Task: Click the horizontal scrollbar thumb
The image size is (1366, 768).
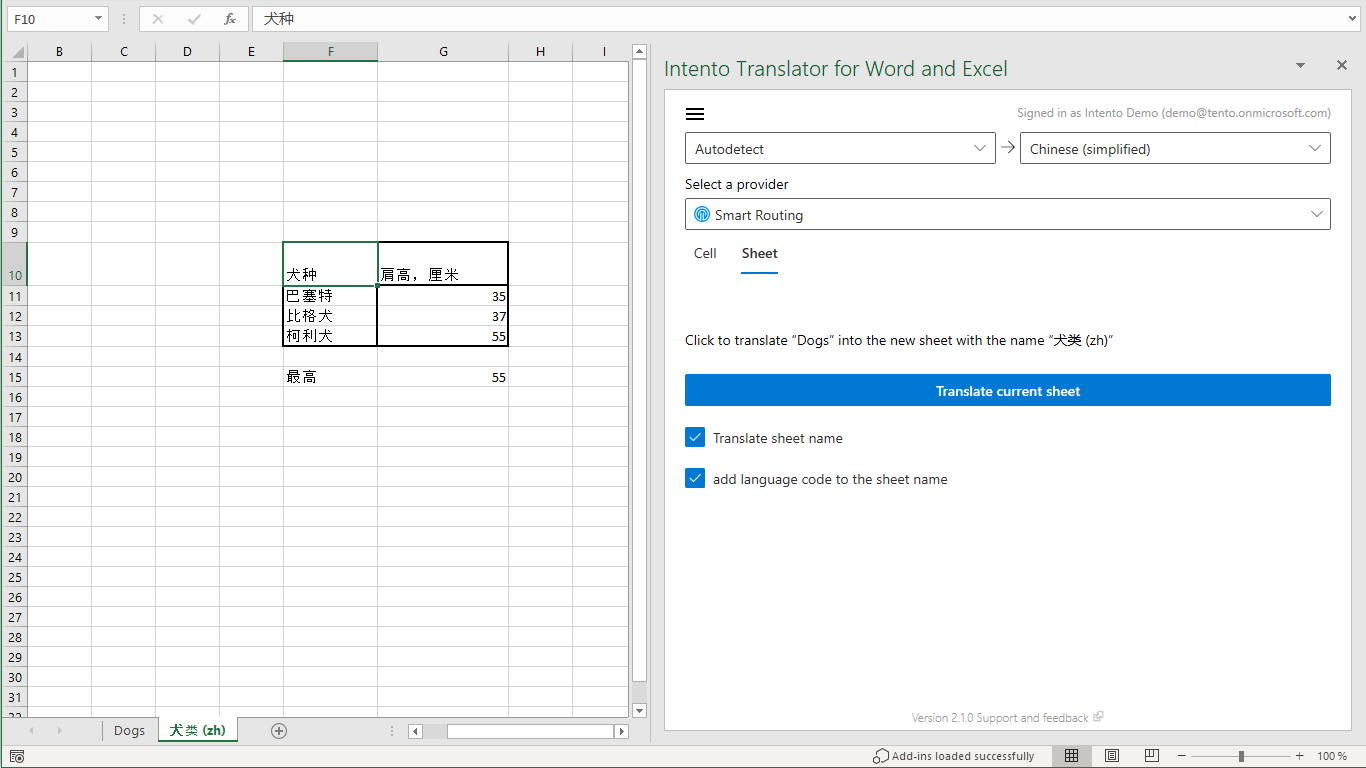Action: 530,731
